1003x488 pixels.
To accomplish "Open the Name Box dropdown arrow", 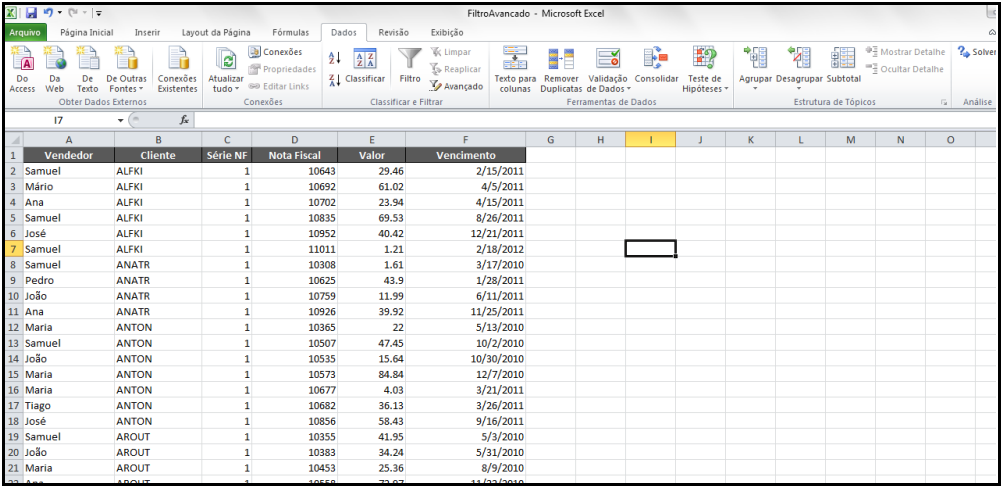I will 121,120.
